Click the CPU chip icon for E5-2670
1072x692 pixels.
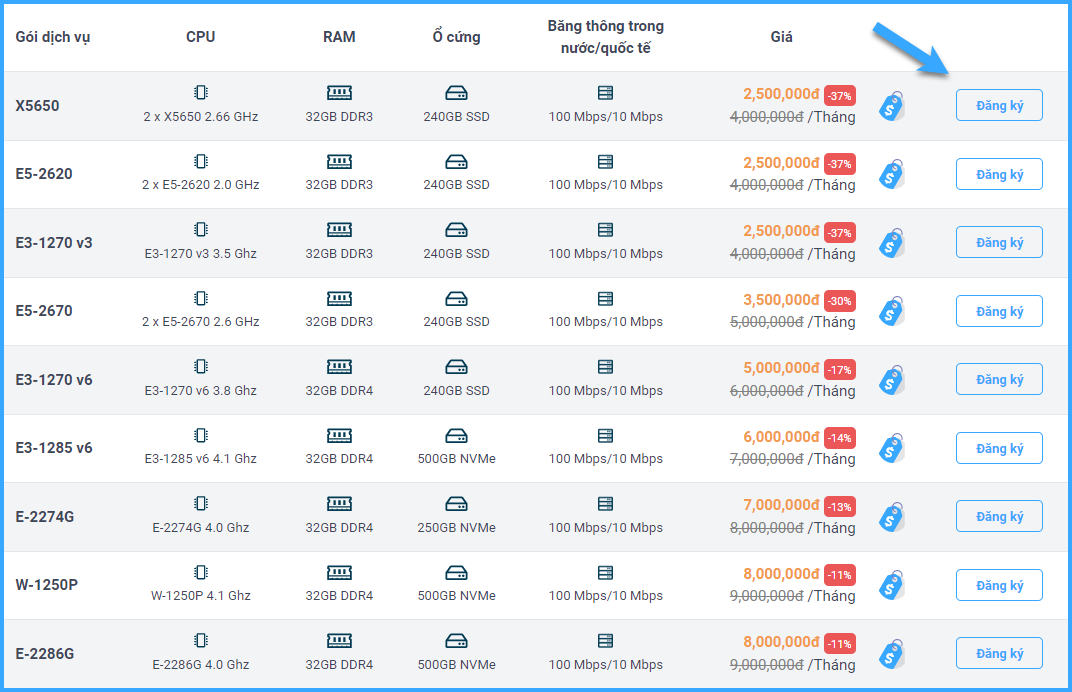pyautogui.click(x=200, y=298)
